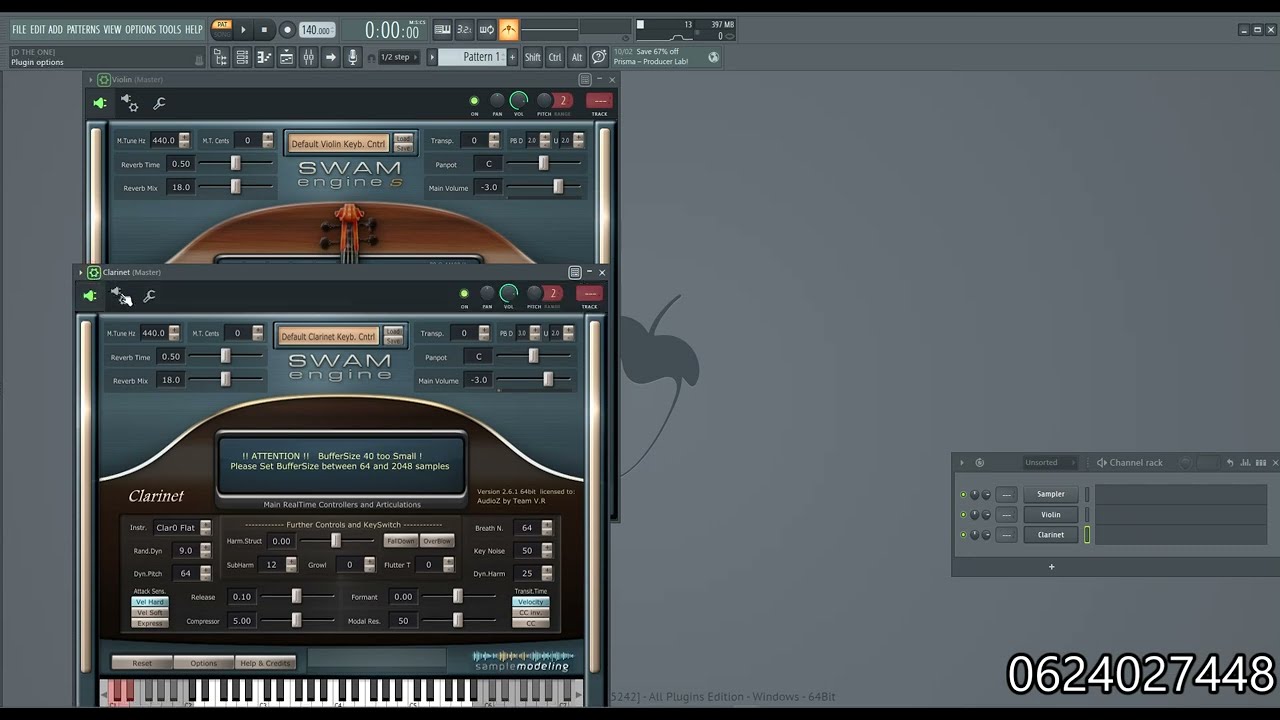Toggle the metronome icon in the top toolbar
1280x720 pixels.
[509, 30]
